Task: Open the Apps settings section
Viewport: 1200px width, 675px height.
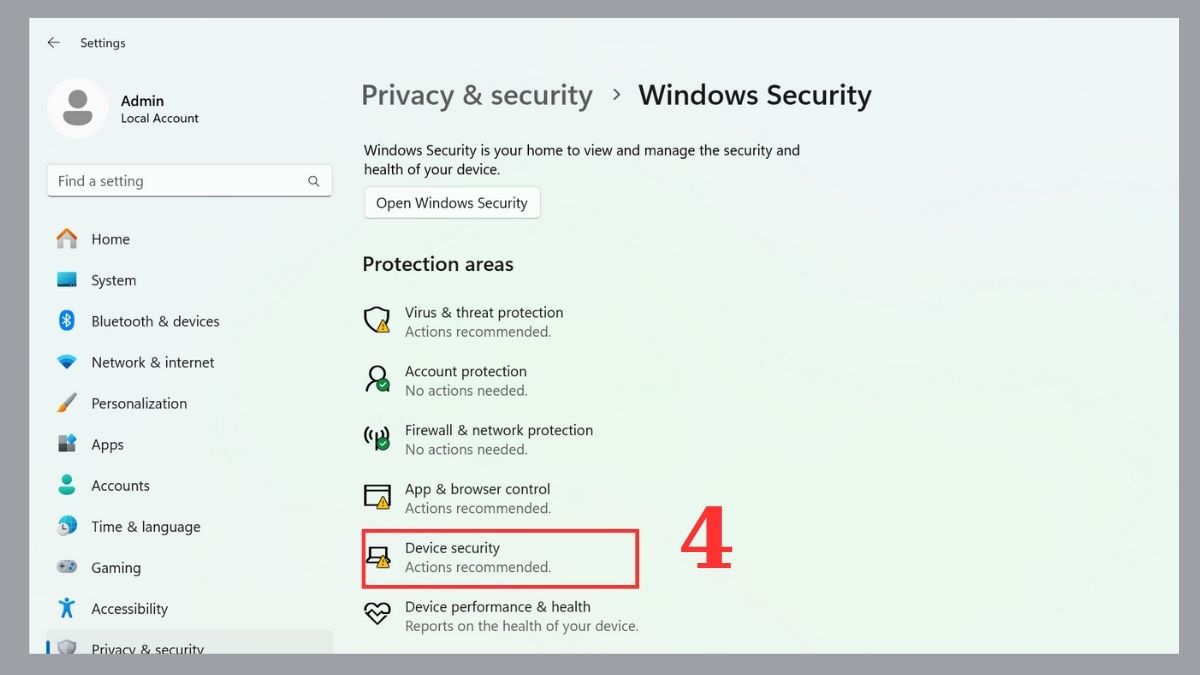Action: [107, 445]
